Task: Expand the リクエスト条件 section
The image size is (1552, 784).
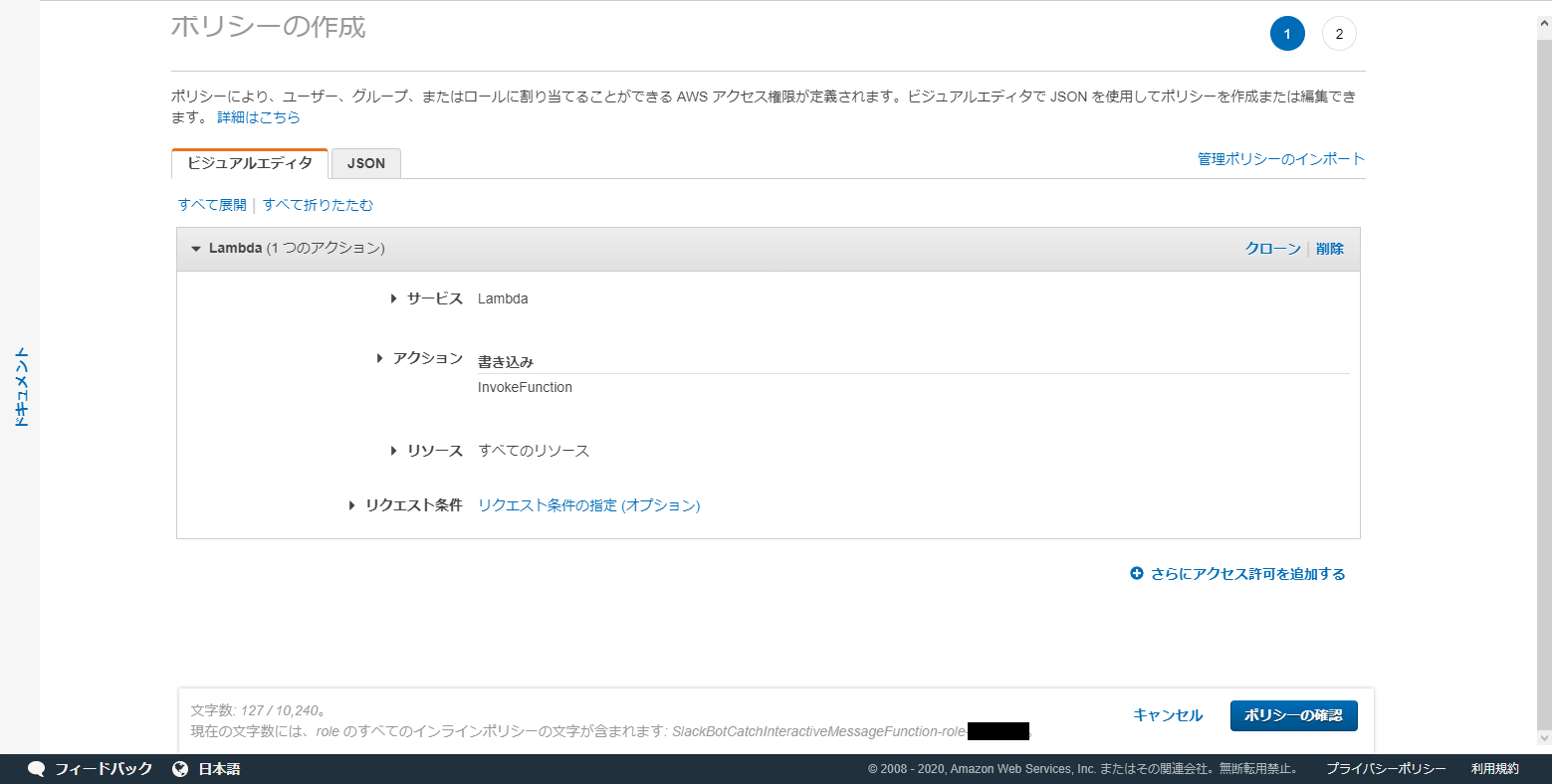Action: coord(352,505)
